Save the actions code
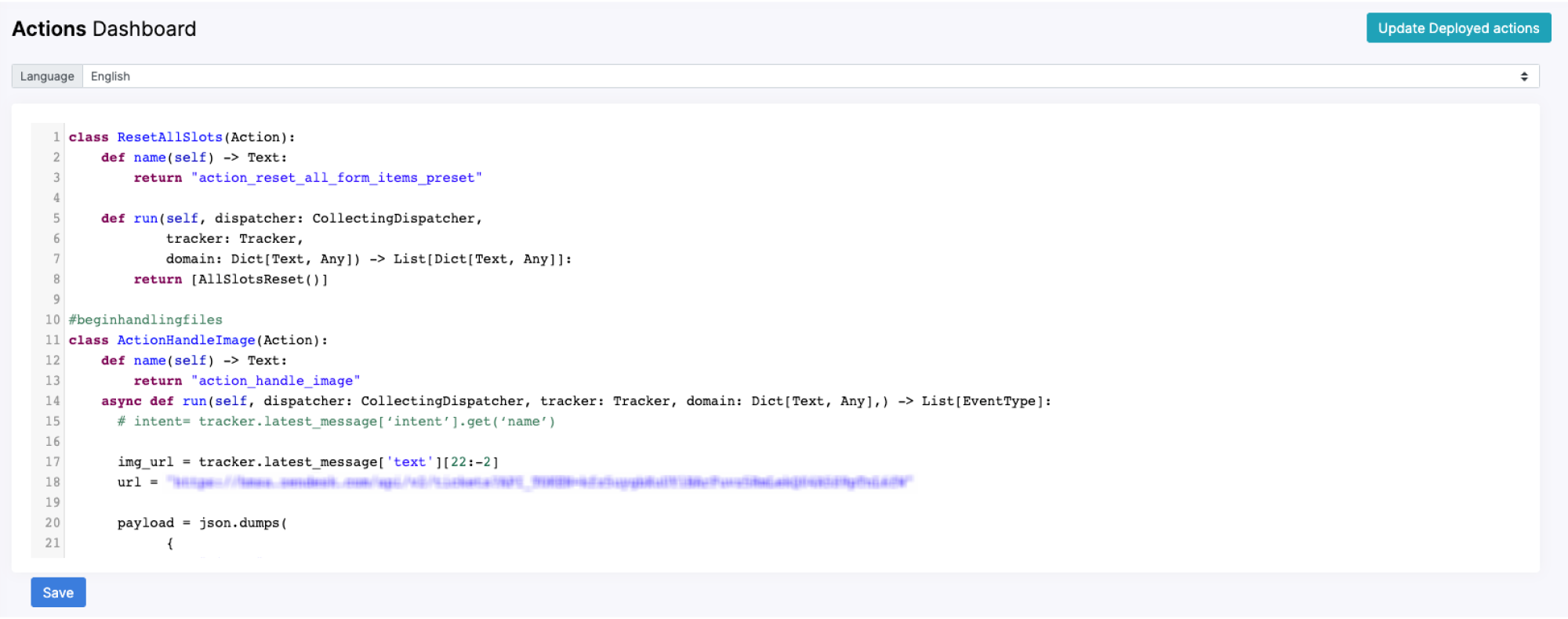Viewport: 1568px width, 619px height. point(58,592)
